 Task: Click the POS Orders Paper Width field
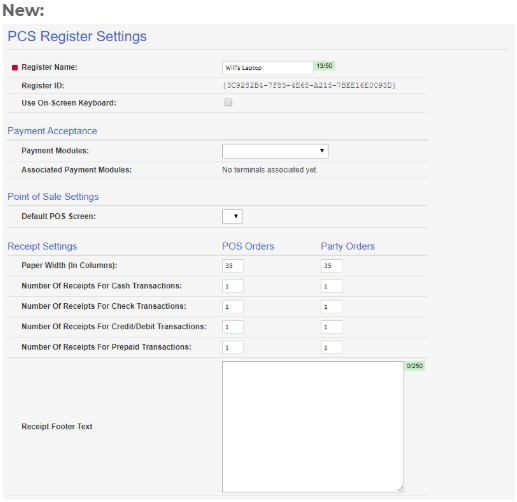click(x=233, y=266)
